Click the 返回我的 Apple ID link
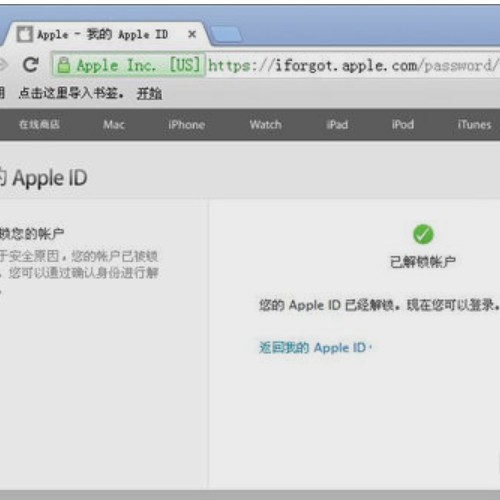The image size is (500, 500). 315,348
